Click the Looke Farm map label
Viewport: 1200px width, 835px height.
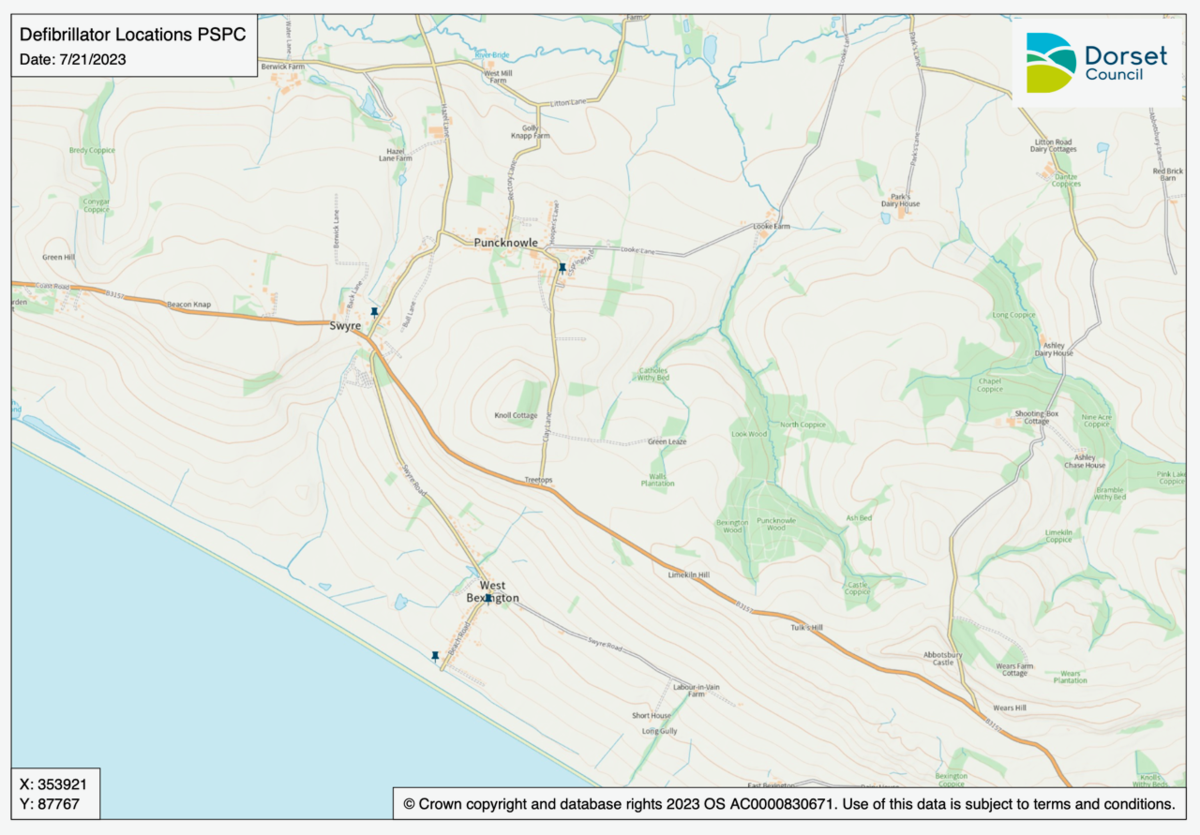tap(770, 227)
